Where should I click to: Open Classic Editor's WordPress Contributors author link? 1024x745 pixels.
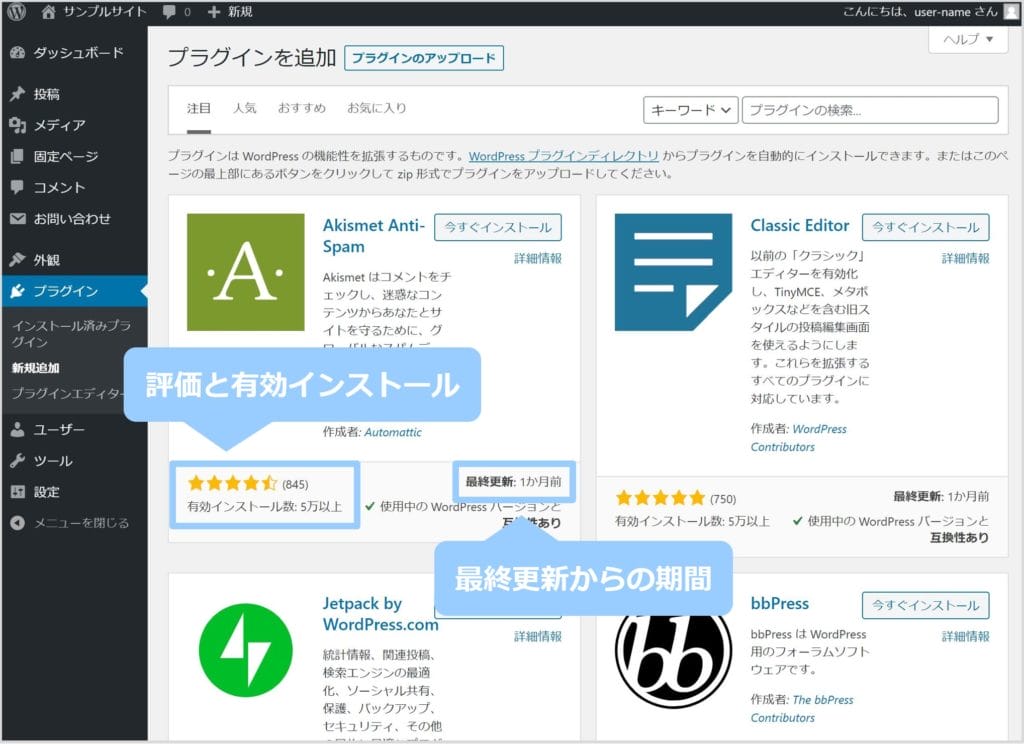(x=799, y=438)
